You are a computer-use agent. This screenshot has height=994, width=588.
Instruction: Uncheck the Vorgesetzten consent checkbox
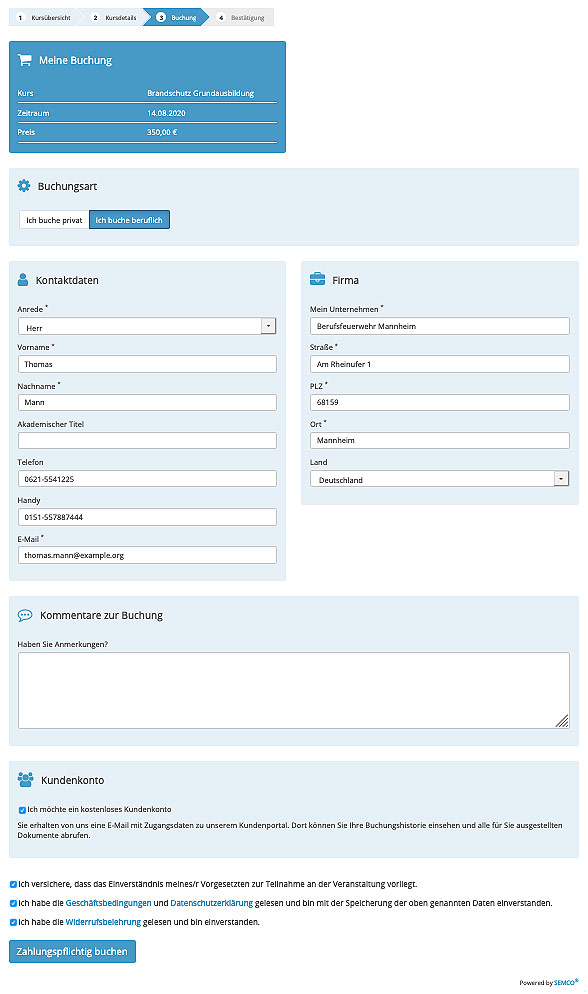pyautogui.click(x=13, y=884)
